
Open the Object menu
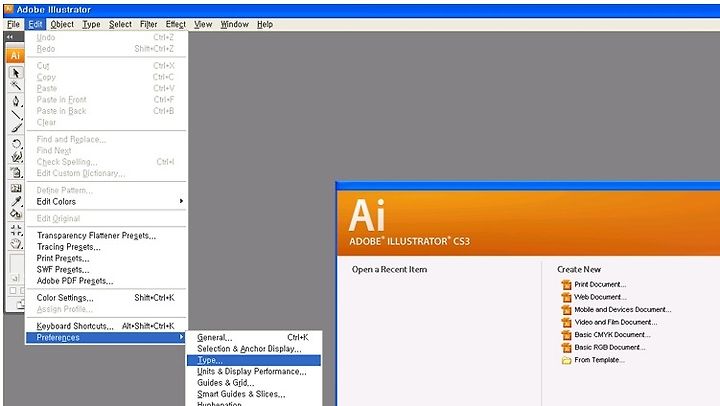(x=62, y=24)
